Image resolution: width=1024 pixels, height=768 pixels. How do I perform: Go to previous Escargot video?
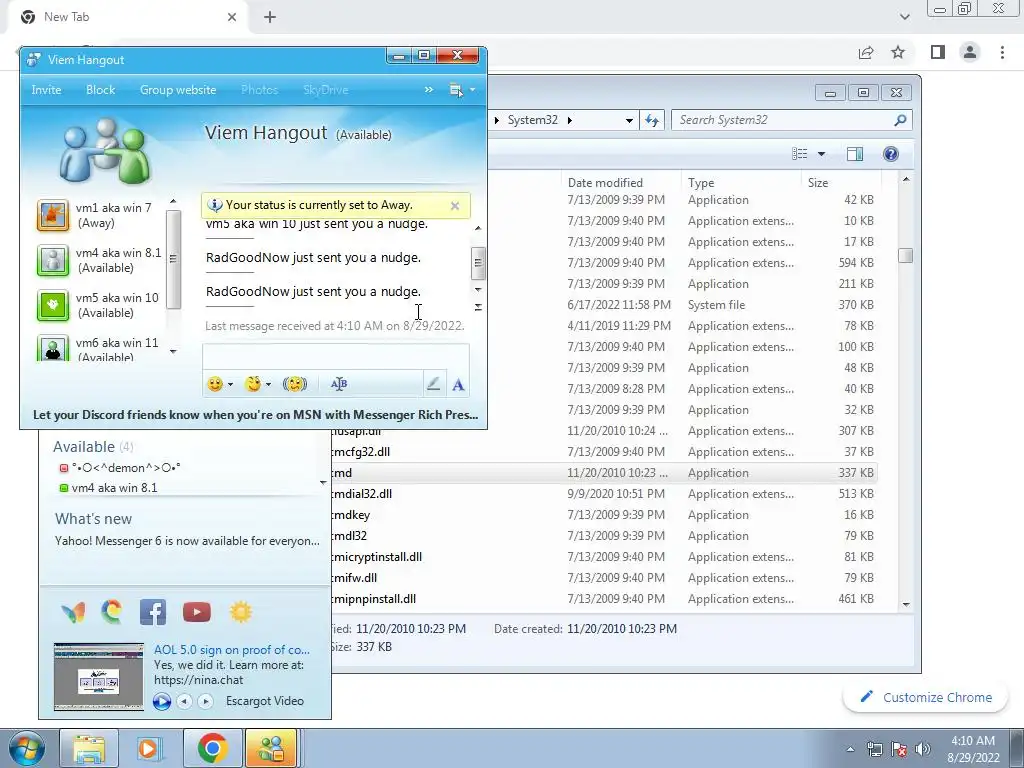tap(185, 701)
